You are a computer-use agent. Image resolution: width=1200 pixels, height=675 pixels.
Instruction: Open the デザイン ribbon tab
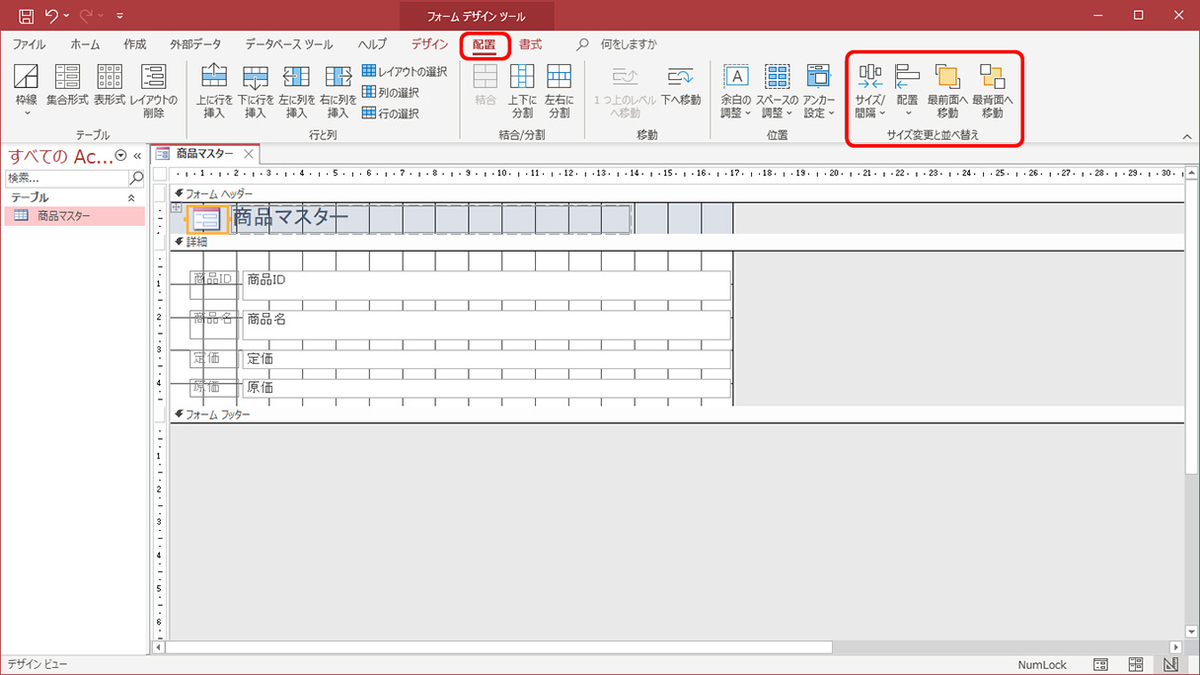coord(429,44)
